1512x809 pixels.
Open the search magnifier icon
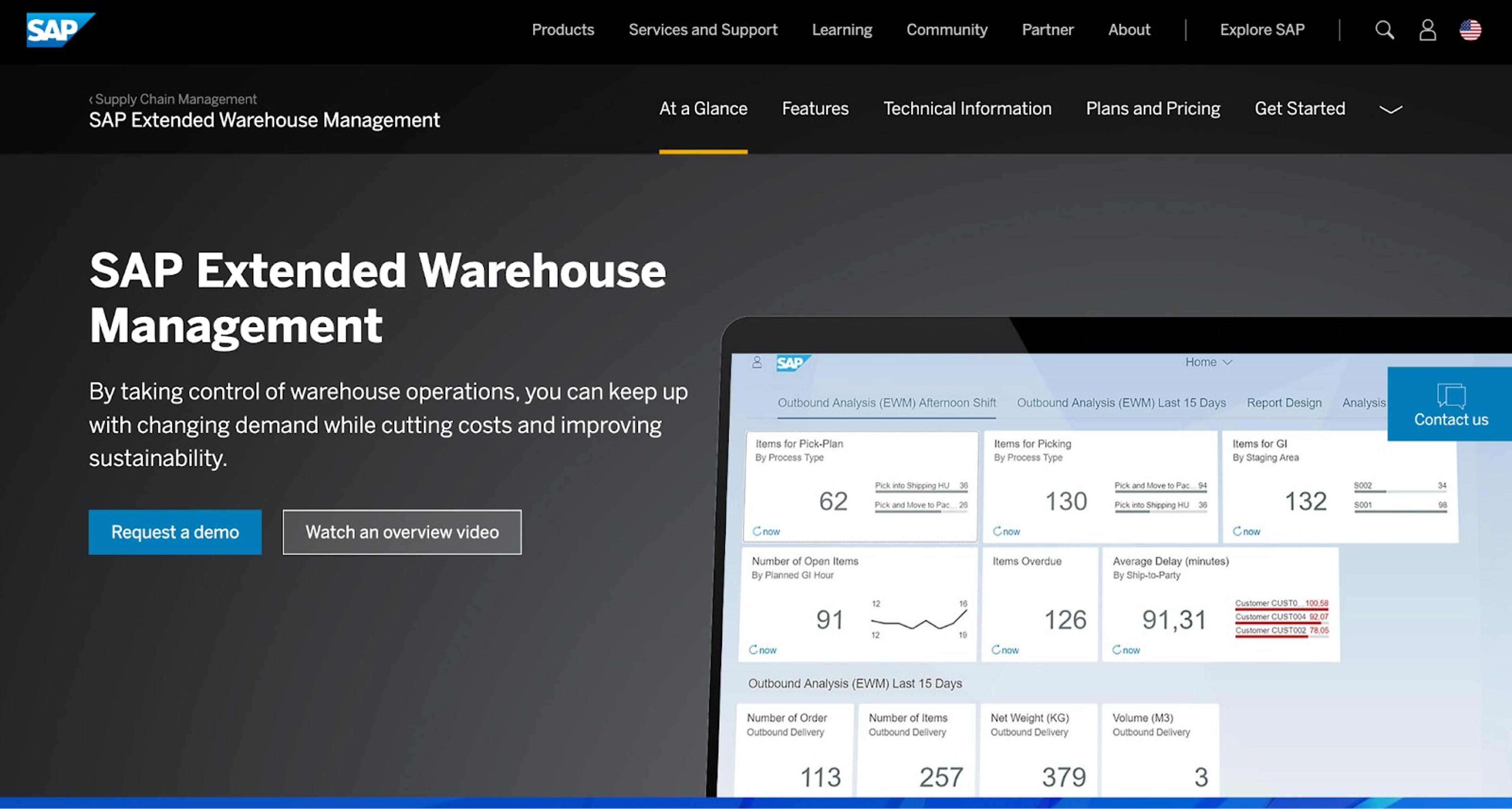[x=1384, y=30]
